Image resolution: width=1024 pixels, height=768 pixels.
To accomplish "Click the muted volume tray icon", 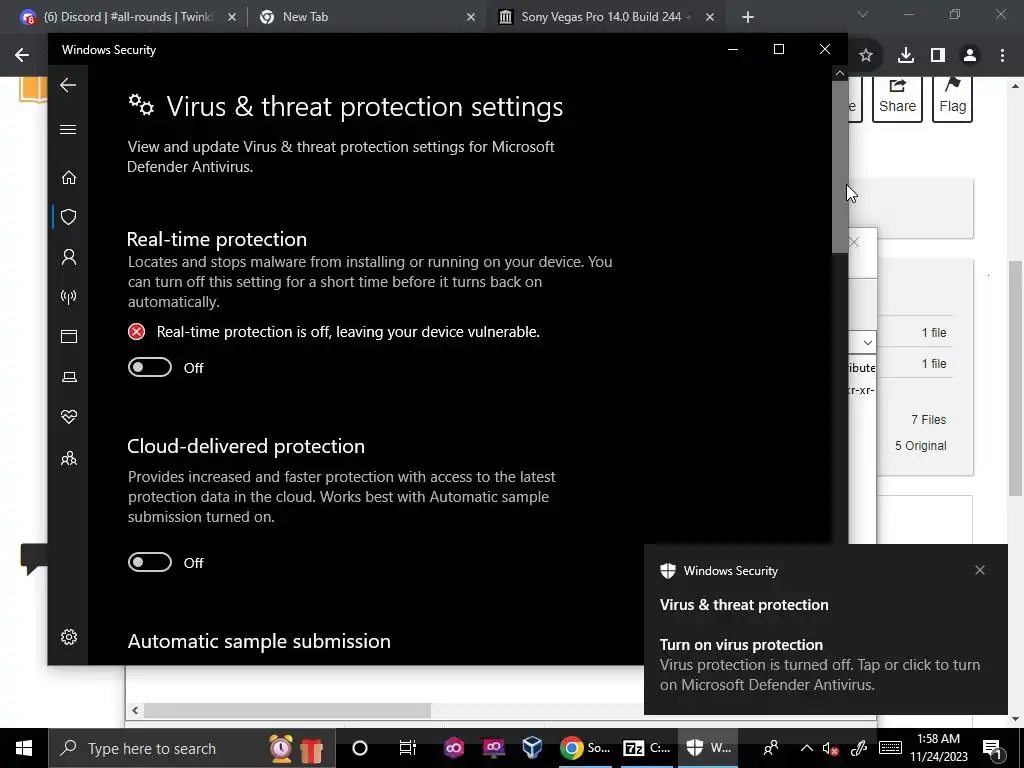I will click(x=830, y=748).
